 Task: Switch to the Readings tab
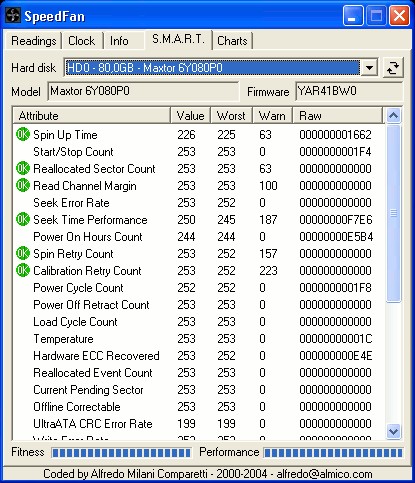coord(33,41)
